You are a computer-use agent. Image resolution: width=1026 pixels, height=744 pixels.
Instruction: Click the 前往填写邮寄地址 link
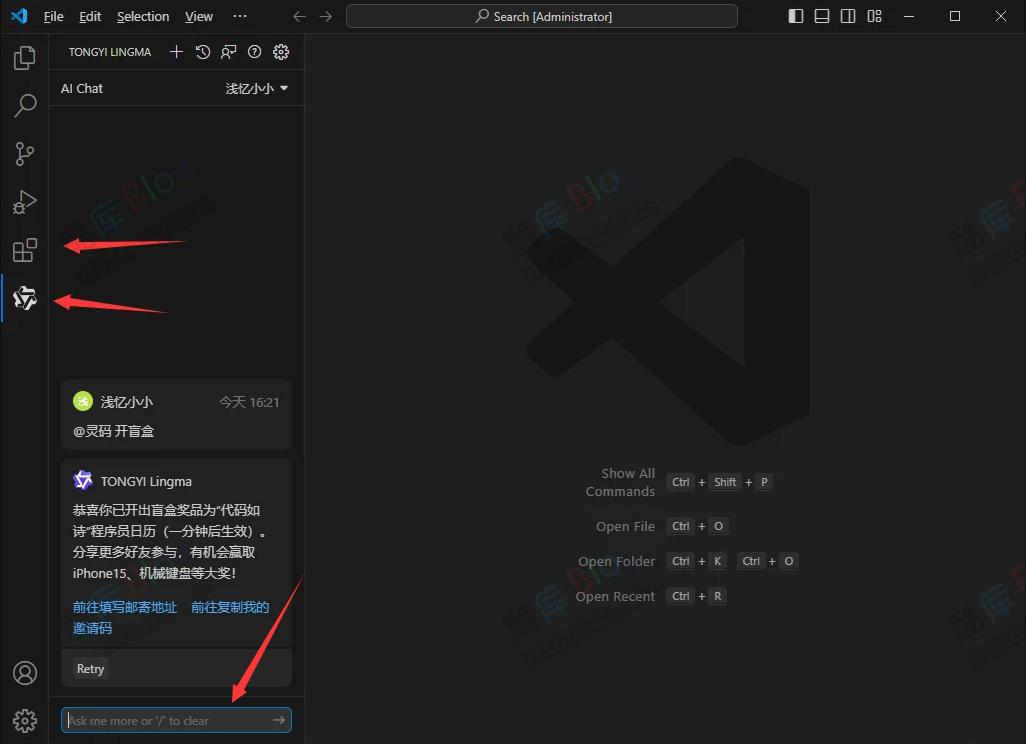(125, 607)
